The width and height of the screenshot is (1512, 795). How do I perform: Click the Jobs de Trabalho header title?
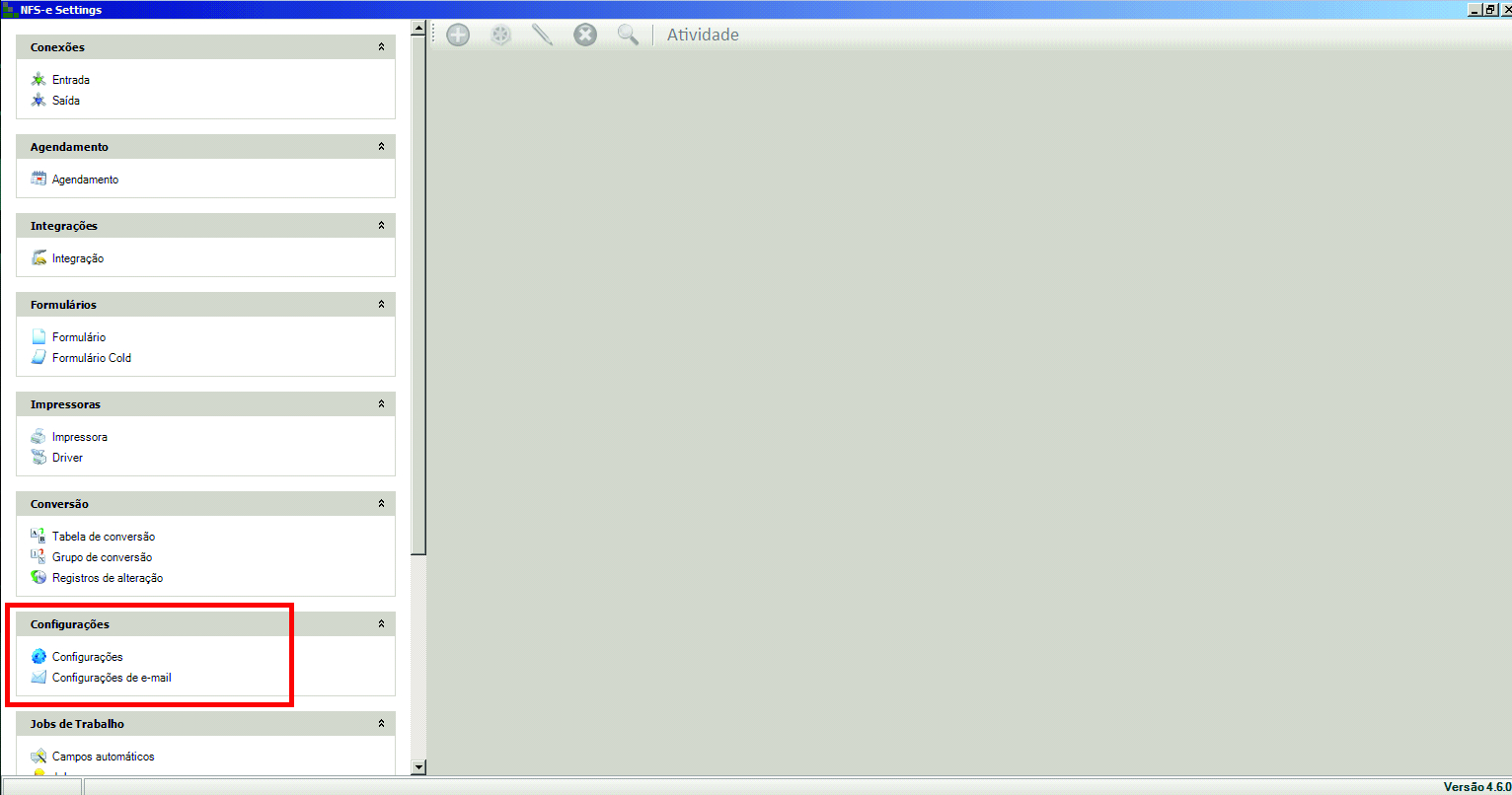77,724
